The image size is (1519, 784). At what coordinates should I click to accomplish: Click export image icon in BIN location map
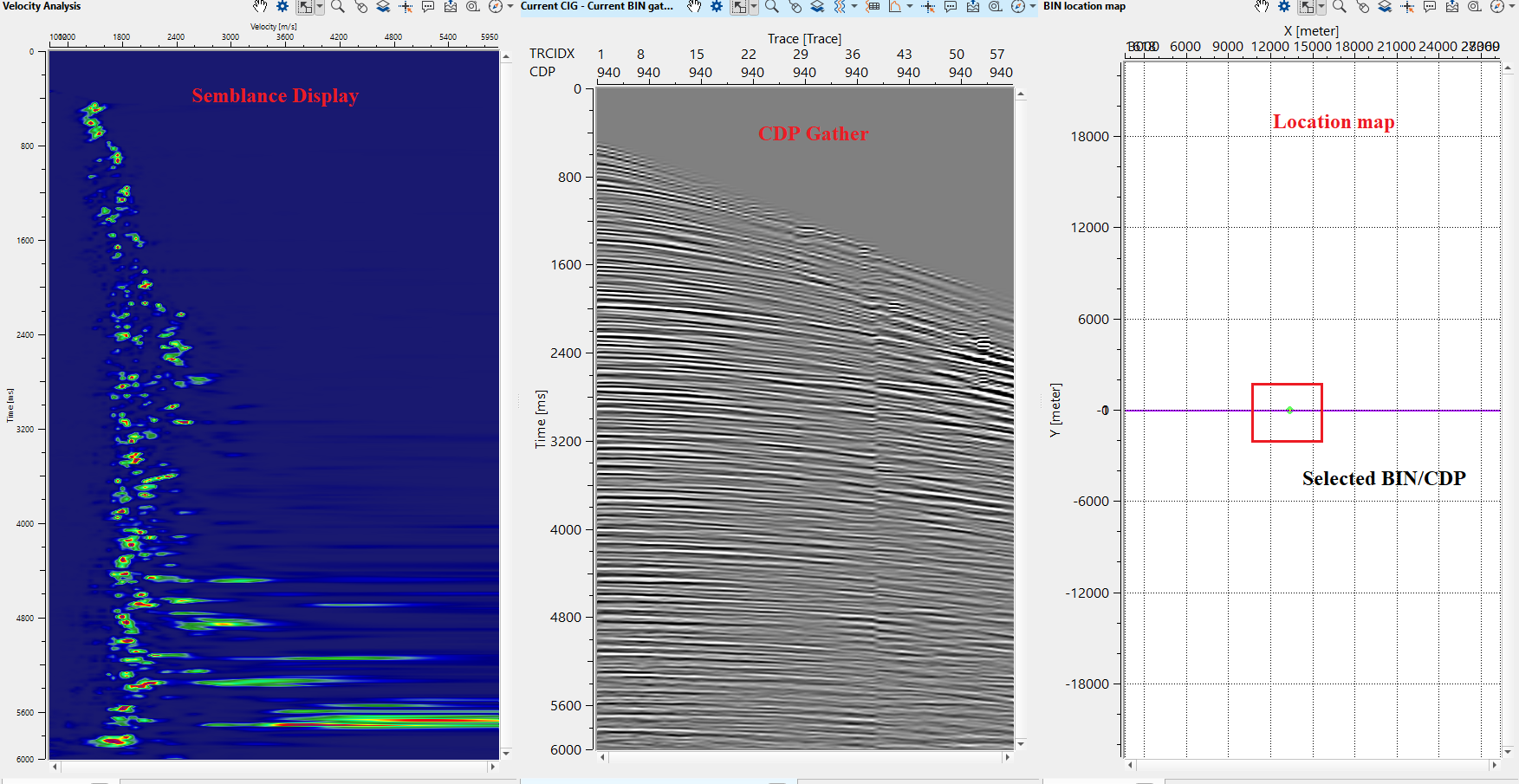(x=1451, y=7)
